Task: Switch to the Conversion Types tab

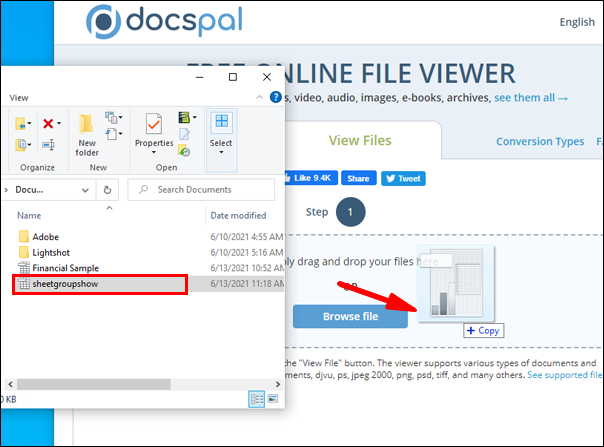Action: (x=540, y=141)
